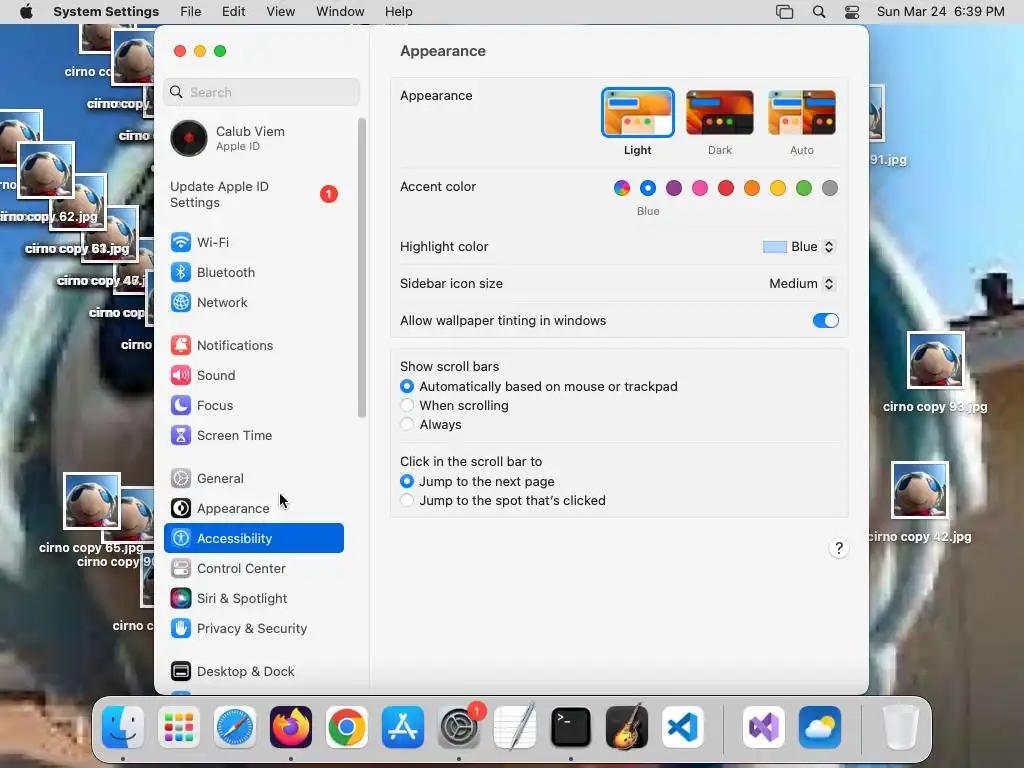Screen dimensions: 1024x768
Task: Pick the yellow accent color
Action: pos(778,188)
